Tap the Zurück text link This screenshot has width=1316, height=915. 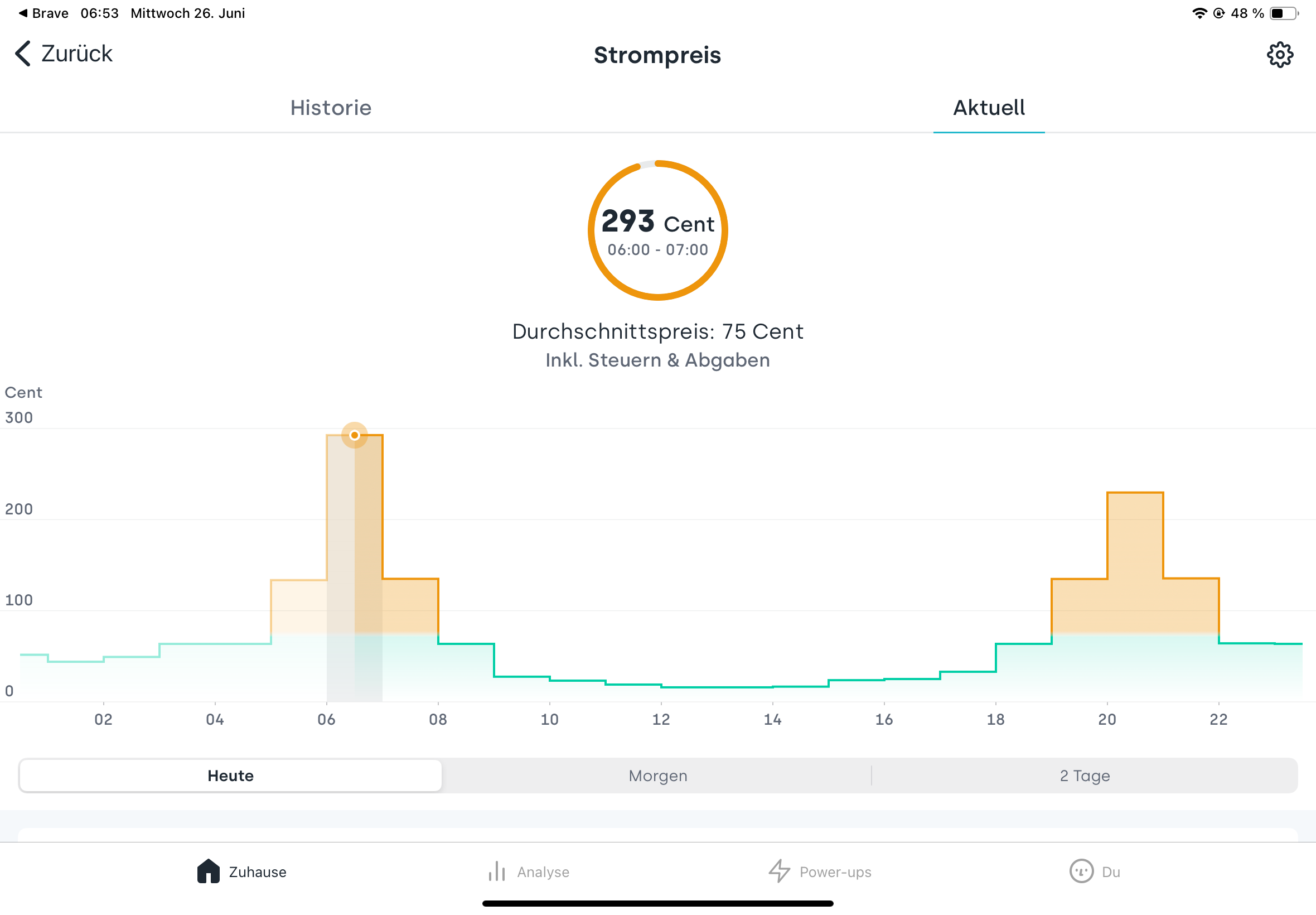77,54
